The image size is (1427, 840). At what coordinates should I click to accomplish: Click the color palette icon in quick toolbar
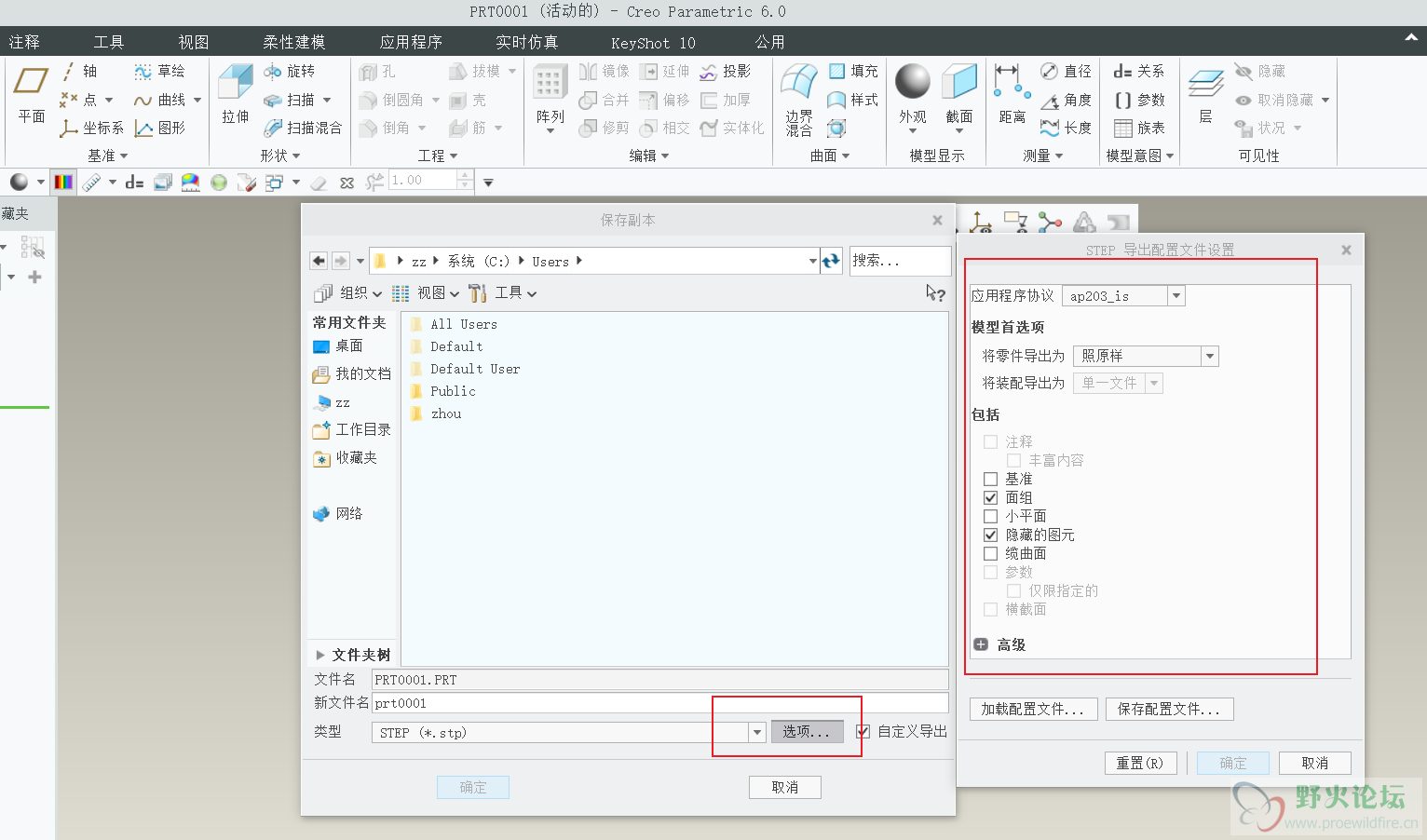pyautogui.click(x=63, y=182)
